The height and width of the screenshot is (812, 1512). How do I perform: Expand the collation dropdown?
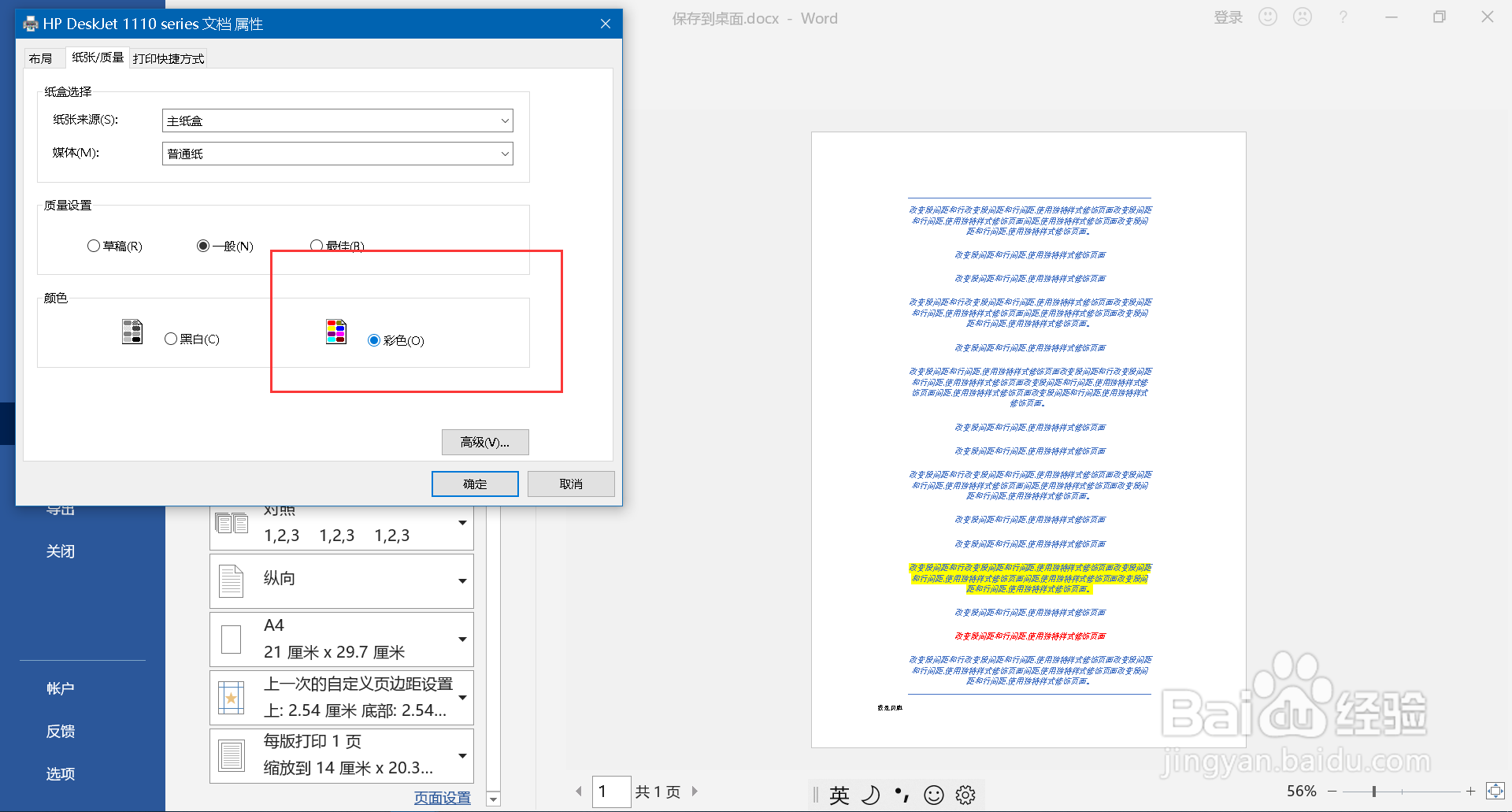tap(463, 523)
